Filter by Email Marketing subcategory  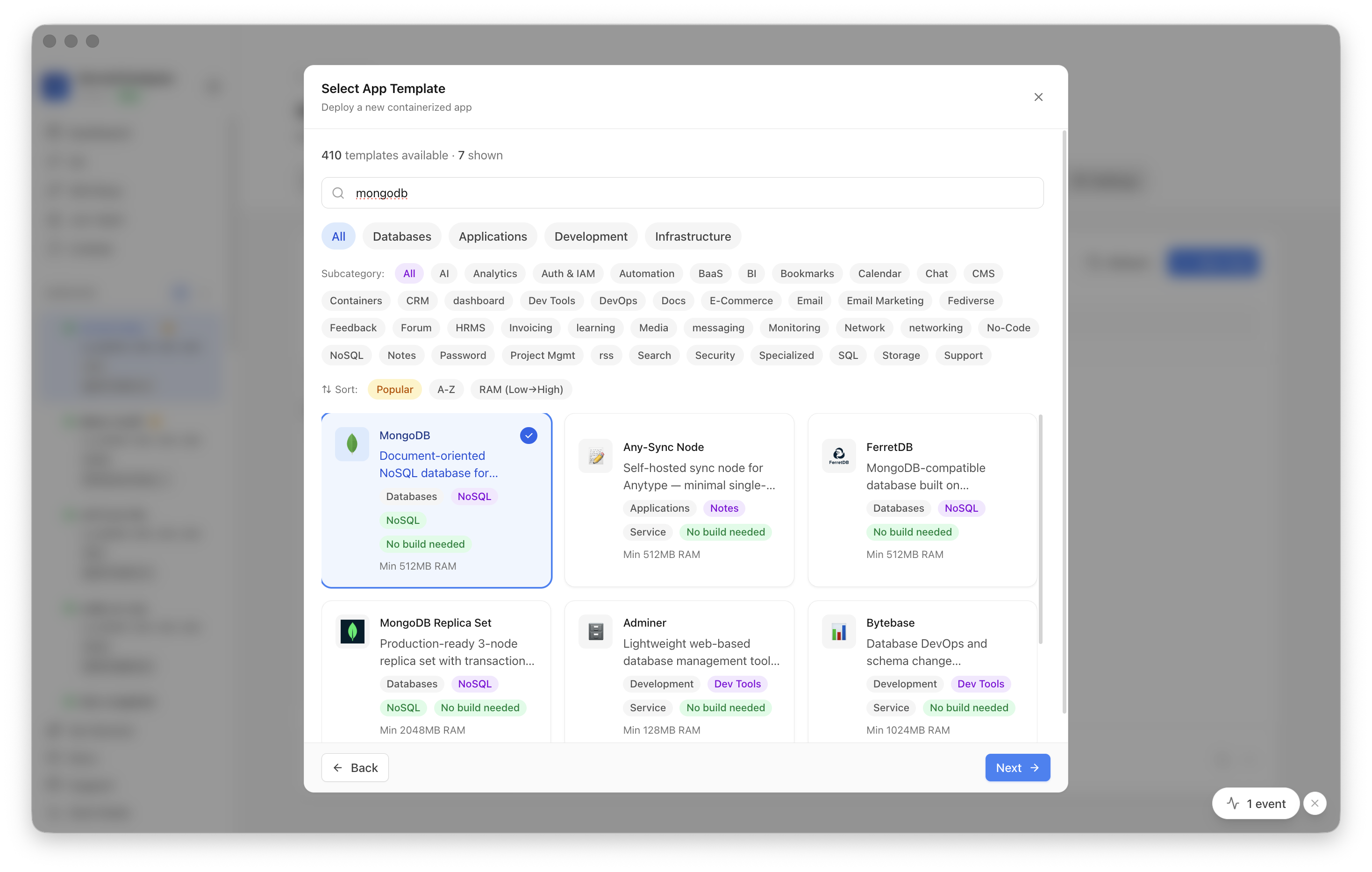(x=884, y=300)
